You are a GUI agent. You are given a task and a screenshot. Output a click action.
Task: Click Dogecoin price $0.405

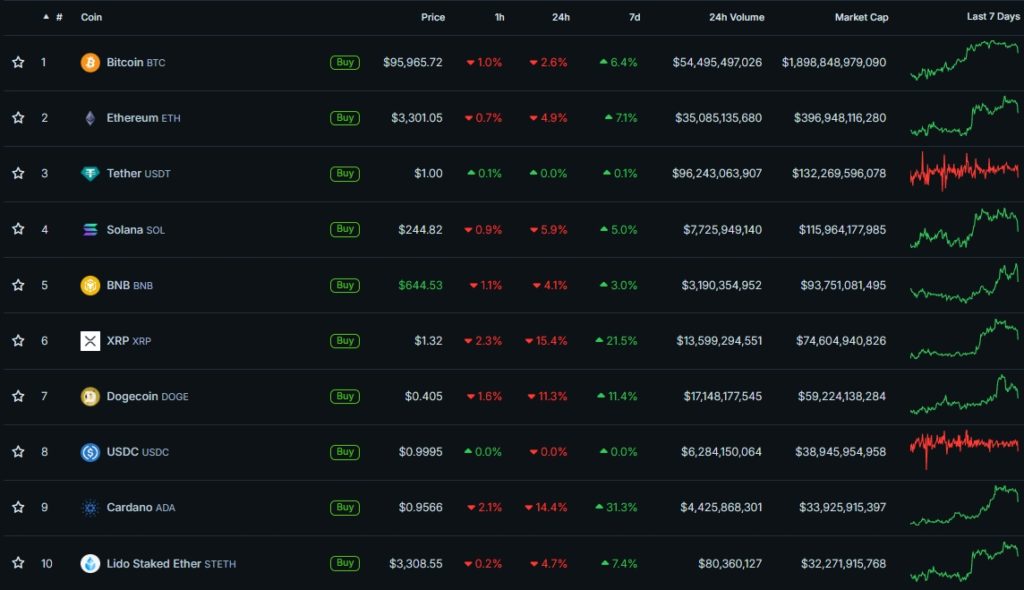point(424,397)
